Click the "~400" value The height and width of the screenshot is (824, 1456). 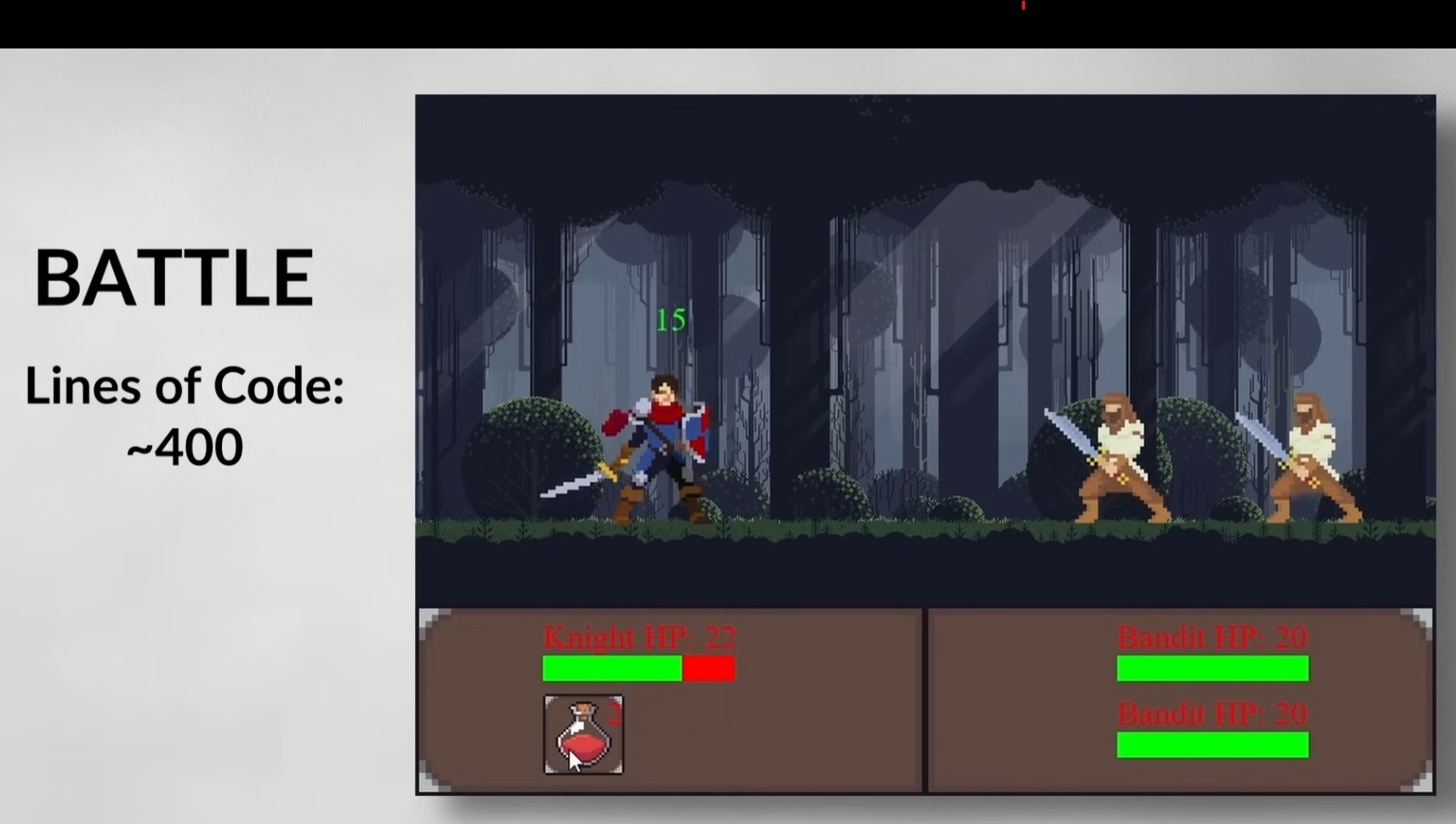(185, 447)
